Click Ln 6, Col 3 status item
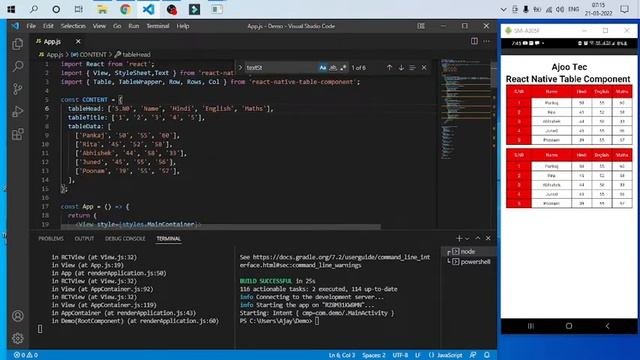This screenshot has width=640, height=360. [x=342, y=355]
